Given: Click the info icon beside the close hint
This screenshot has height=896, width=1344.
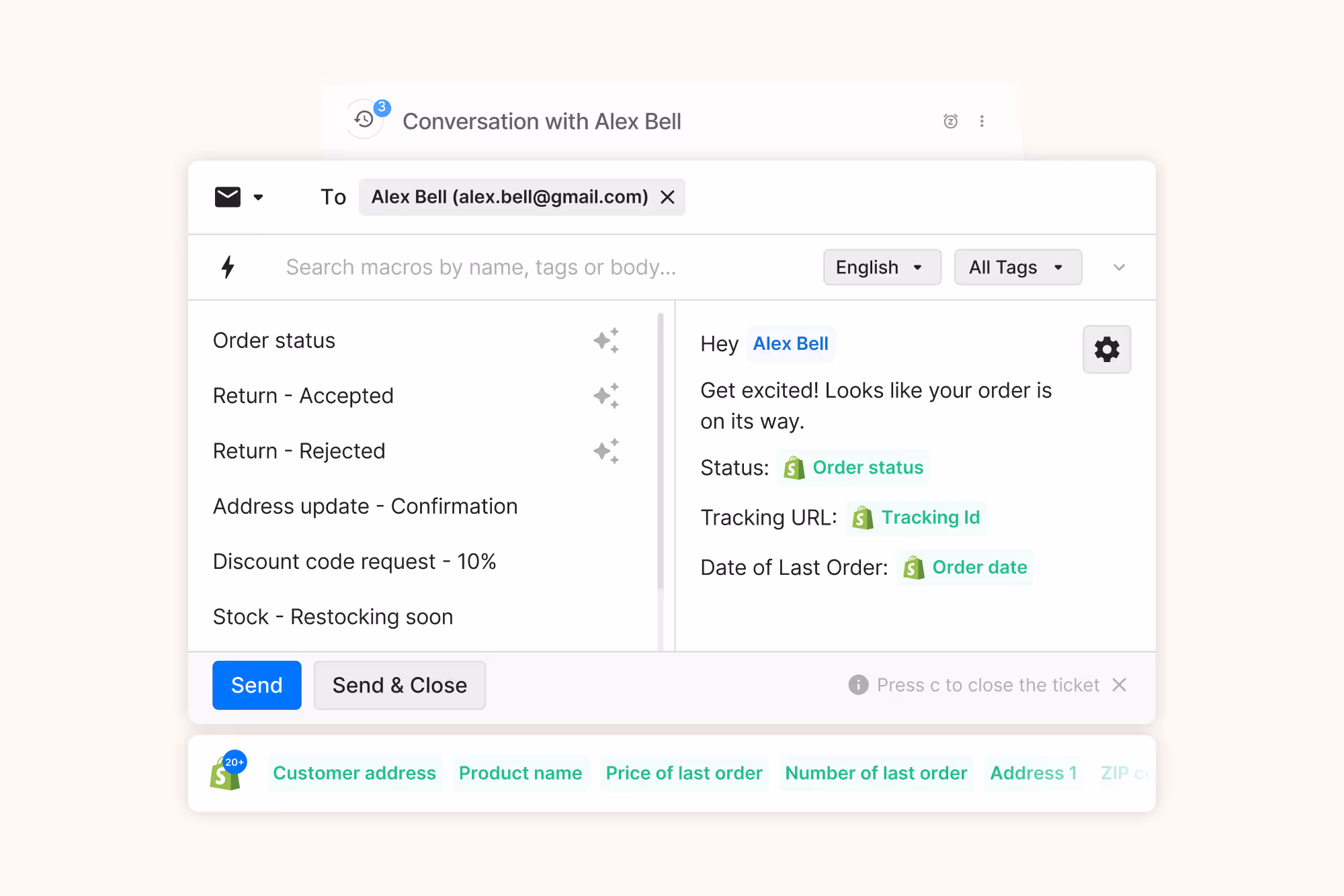Looking at the screenshot, I should (x=858, y=685).
